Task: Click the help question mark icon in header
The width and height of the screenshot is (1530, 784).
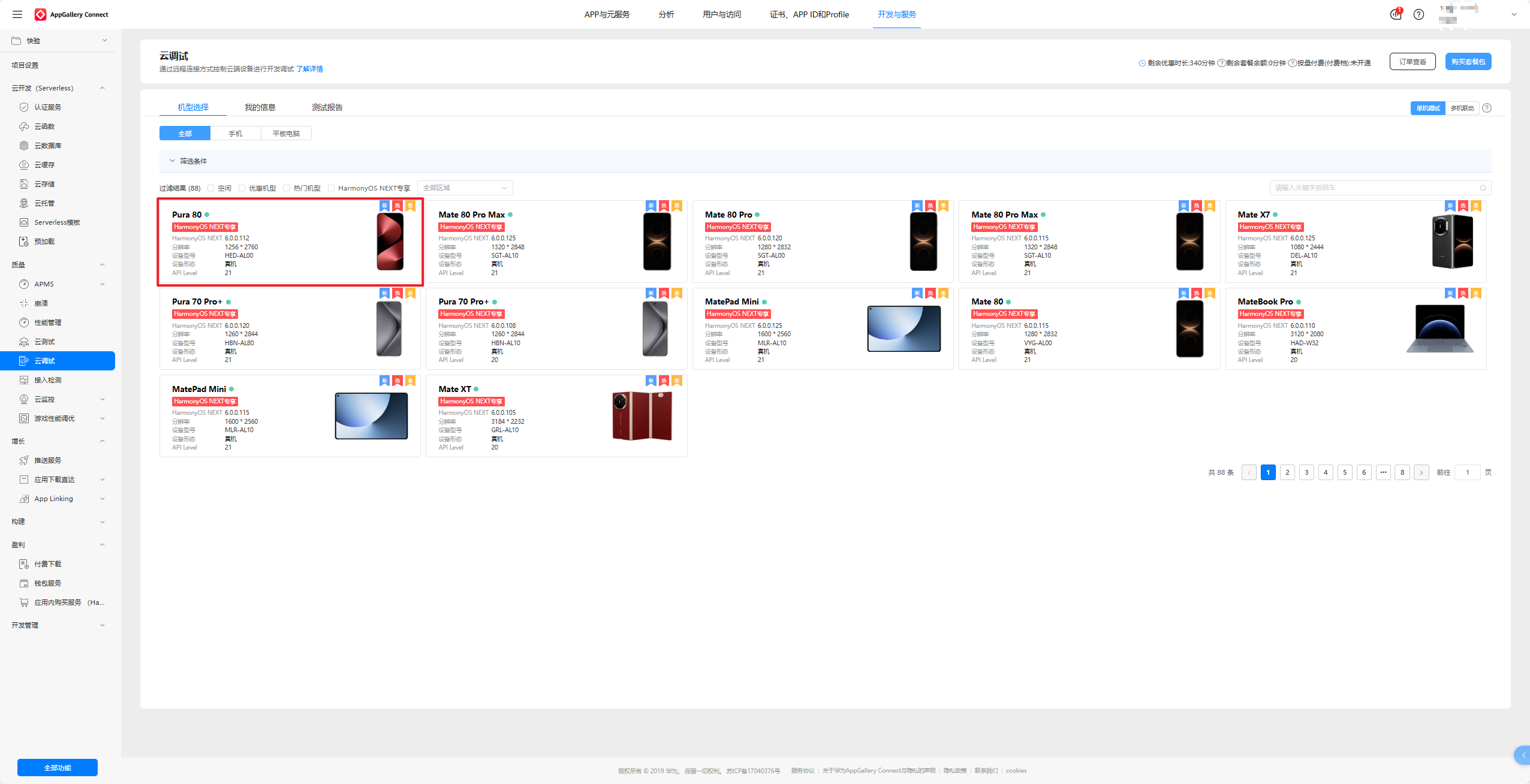Action: pyautogui.click(x=1418, y=14)
